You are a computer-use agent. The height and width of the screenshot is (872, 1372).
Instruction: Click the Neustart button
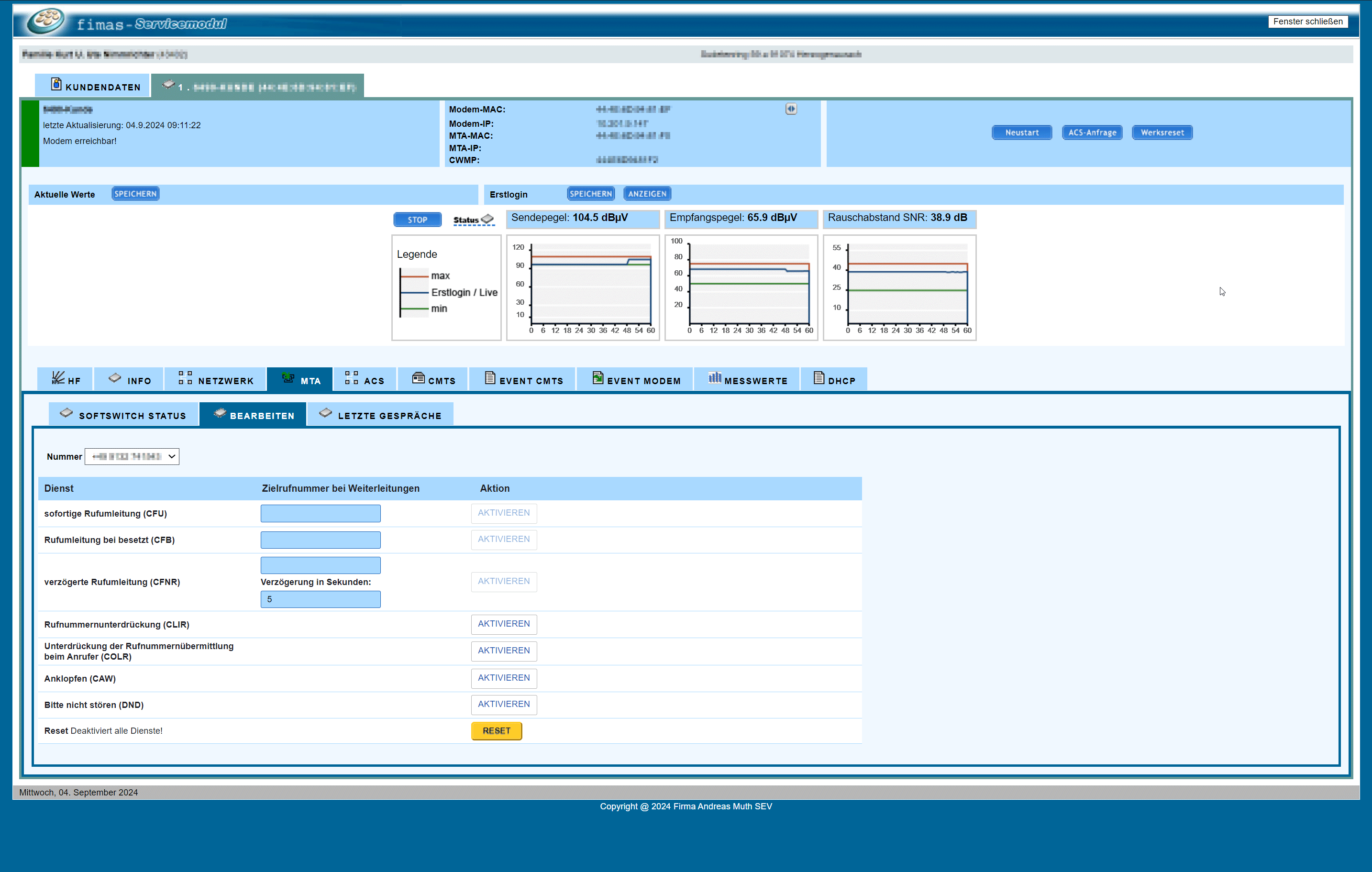pos(1022,132)
